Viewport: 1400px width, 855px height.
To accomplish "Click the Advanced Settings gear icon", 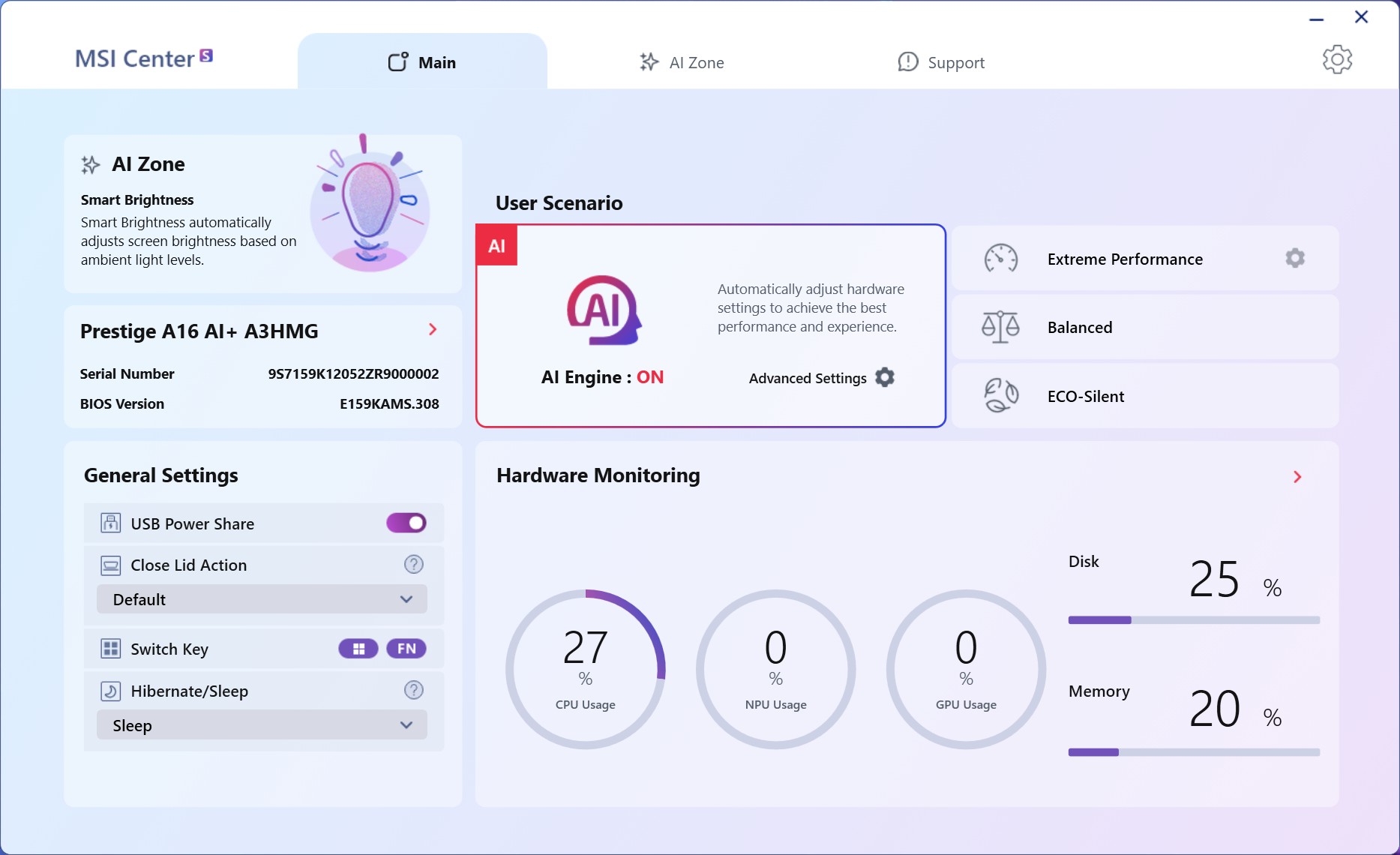I will (x=885, y=377).
